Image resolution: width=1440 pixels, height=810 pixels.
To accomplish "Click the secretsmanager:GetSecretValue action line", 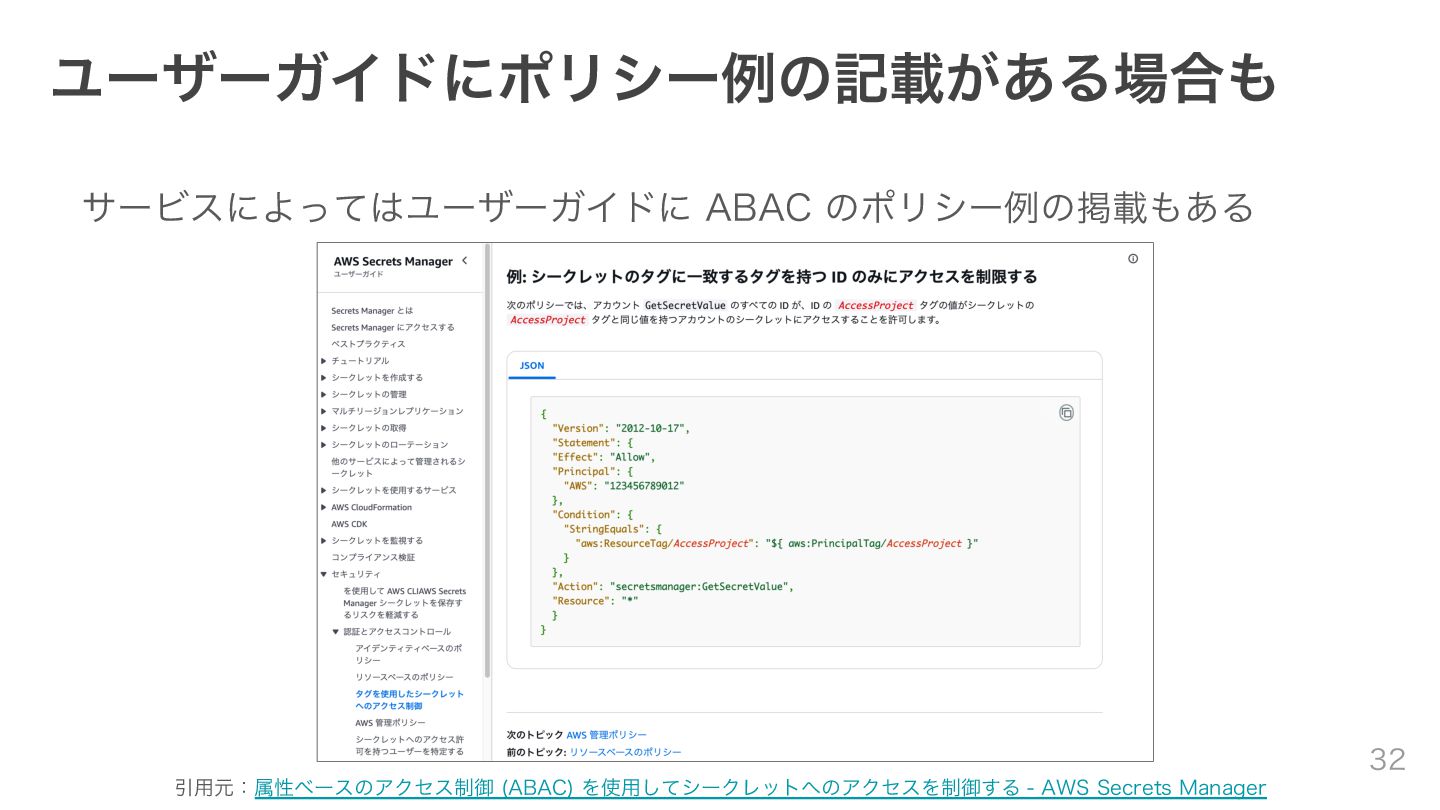I will [672, 587].
